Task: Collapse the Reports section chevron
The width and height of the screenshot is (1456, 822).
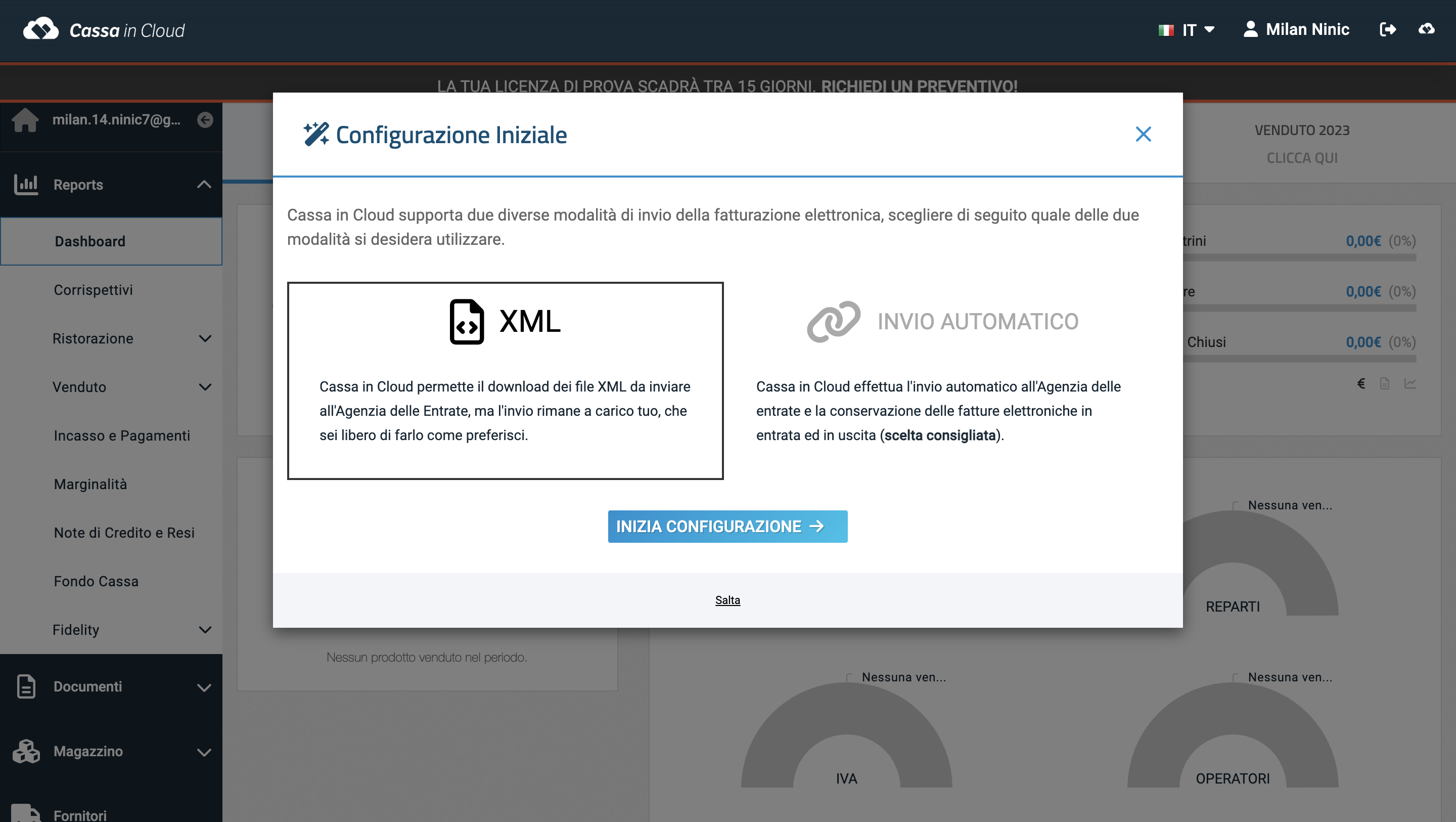Action: (204, 185)
